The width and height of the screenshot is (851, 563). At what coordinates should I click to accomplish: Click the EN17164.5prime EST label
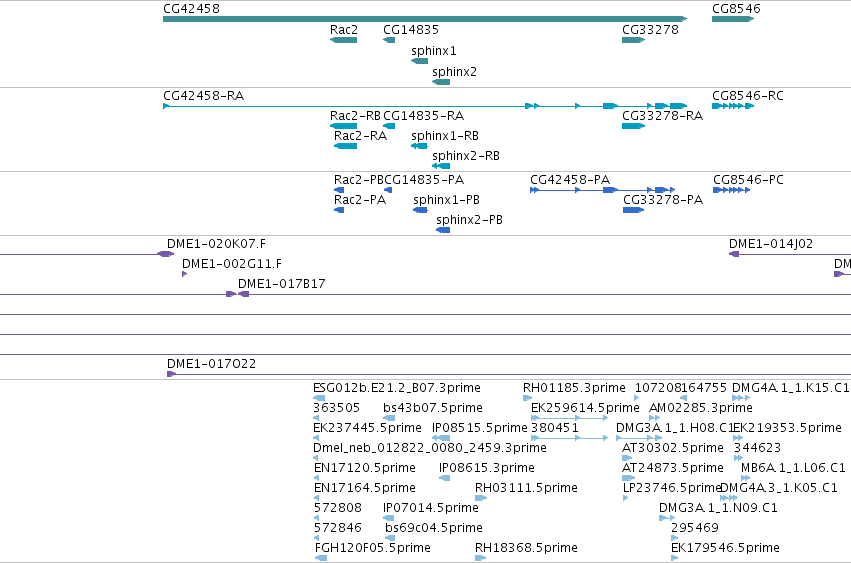[x=365, y=489]
